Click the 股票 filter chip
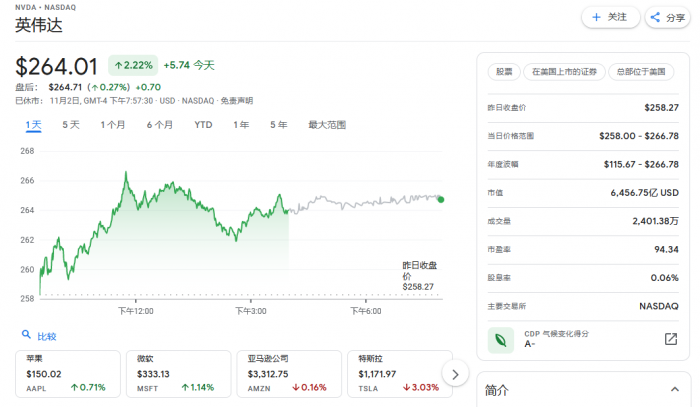The width and height of the screenshot is (700, 407). pos(502,71)
